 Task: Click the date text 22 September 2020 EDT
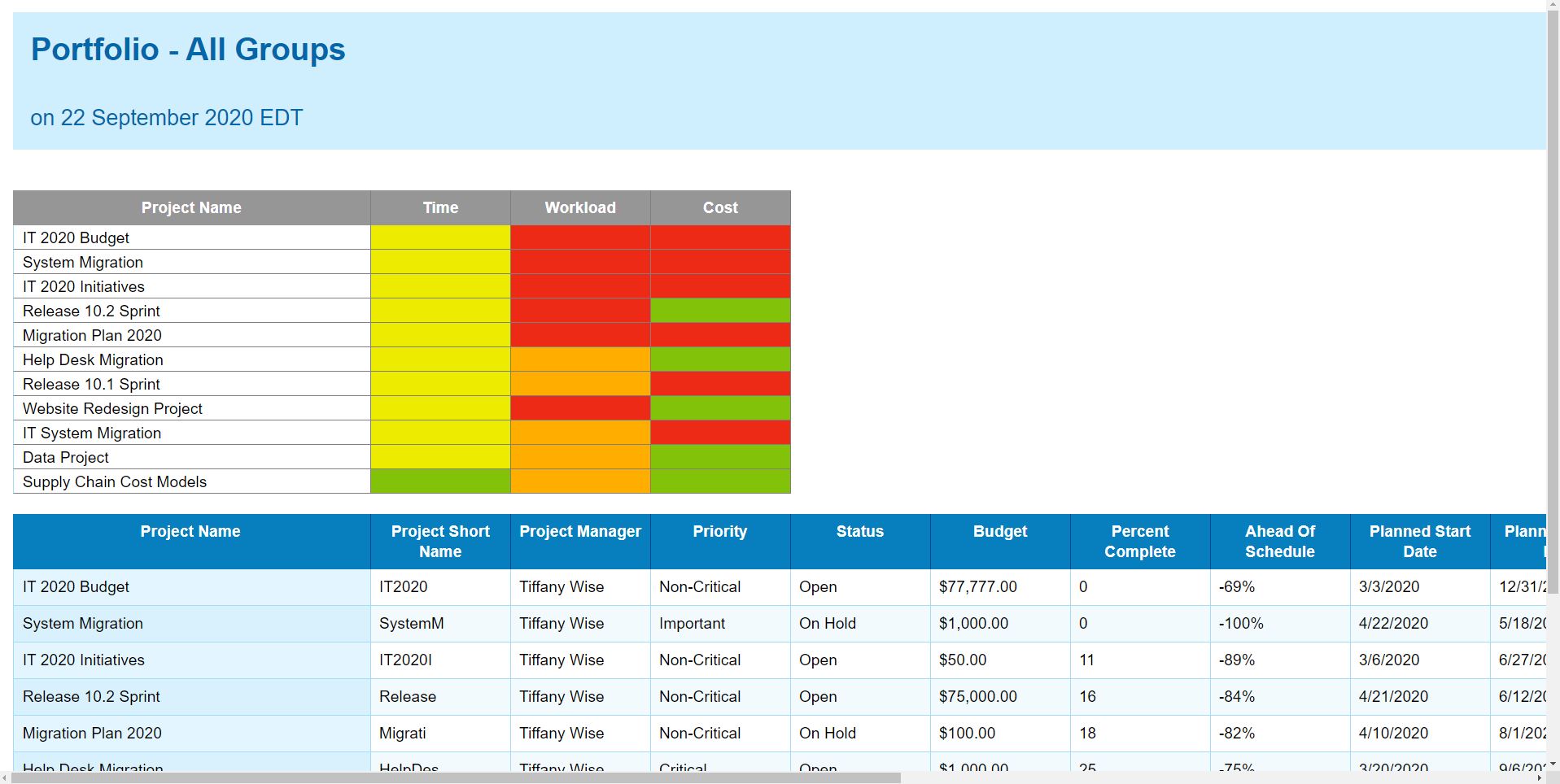coord(181,118)
